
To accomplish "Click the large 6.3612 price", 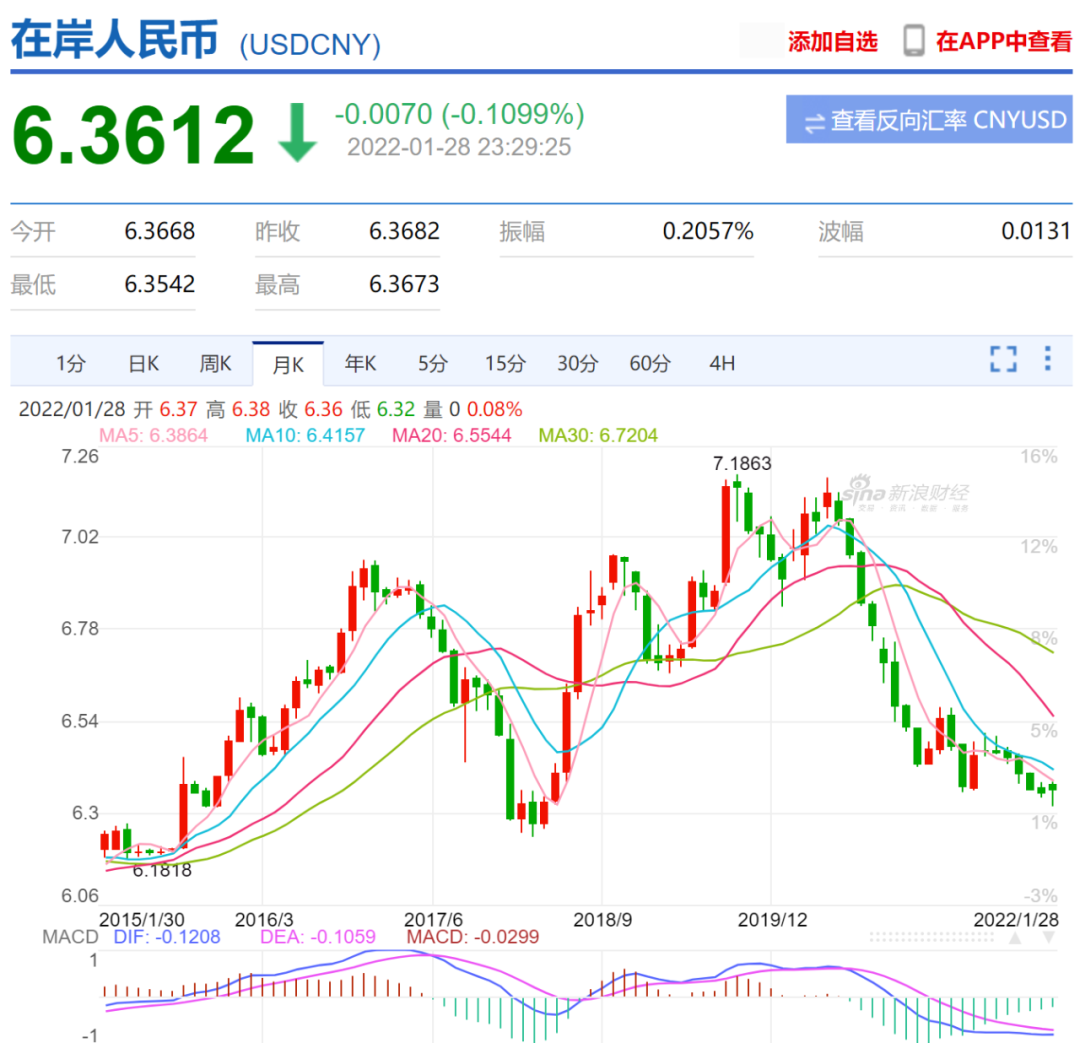I will tap(134, 134).
